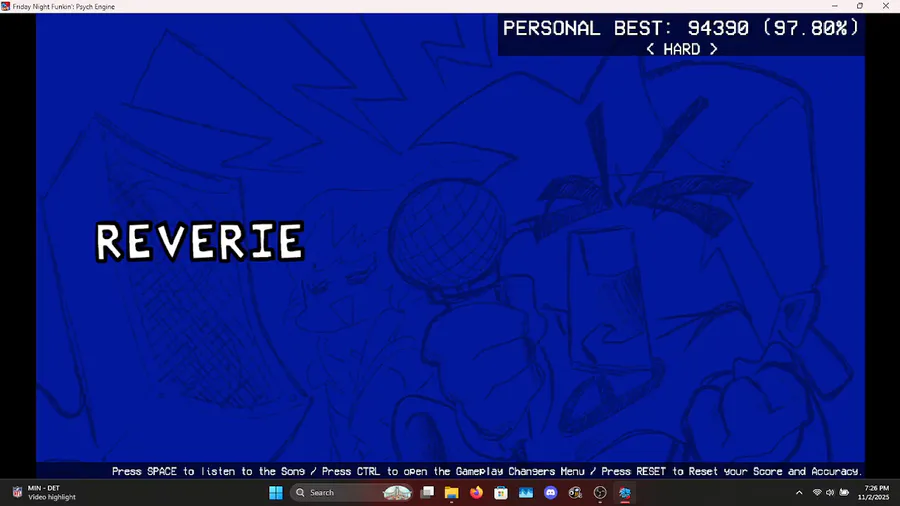Viewport: 900px width, 506px height.
Task: Click the Psych Engine title bar app icon
Action: (x=6, y=6)
